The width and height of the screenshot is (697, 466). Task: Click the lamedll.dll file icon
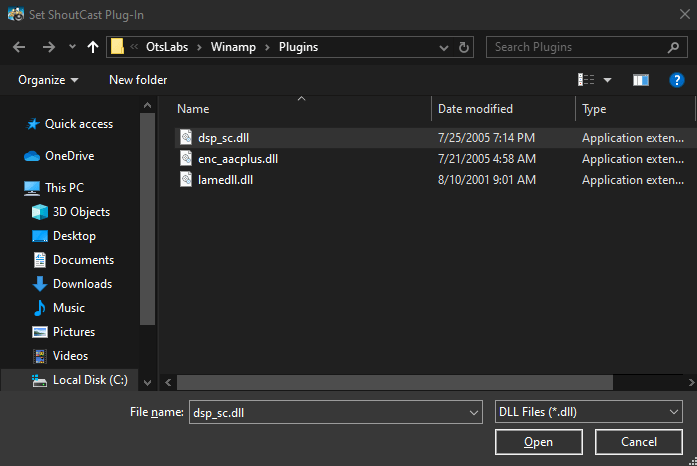(186, 179)
